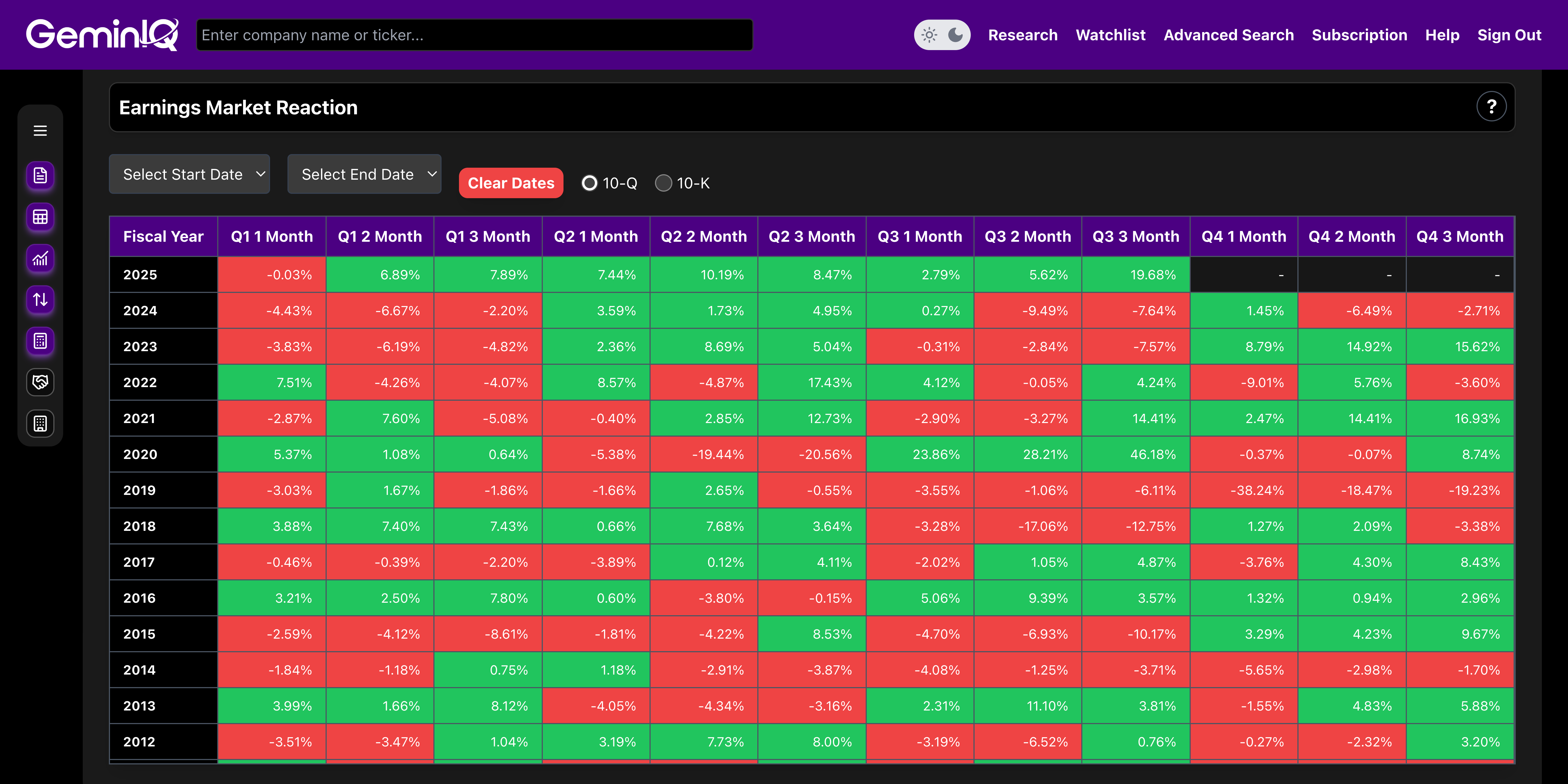The height and width of the screenshot is (784, 1568).
Task: Open the calculator sidebar icon
Action: pyautogui.click(x=40, y=341)
